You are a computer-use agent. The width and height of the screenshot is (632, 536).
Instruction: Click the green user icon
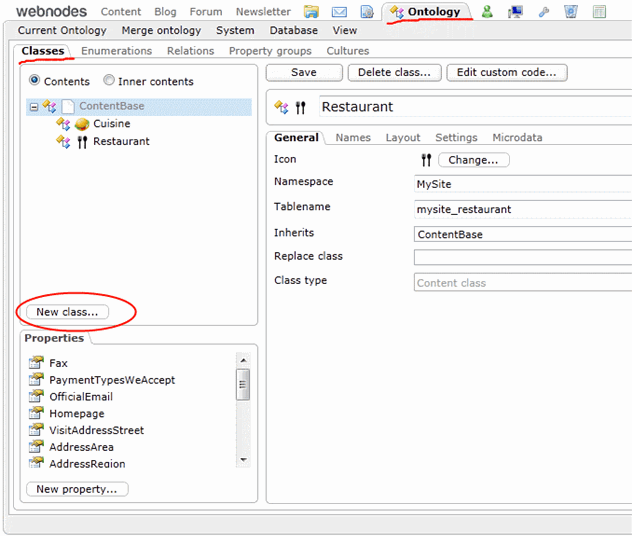pyautogui.click(x=487, y=12)
